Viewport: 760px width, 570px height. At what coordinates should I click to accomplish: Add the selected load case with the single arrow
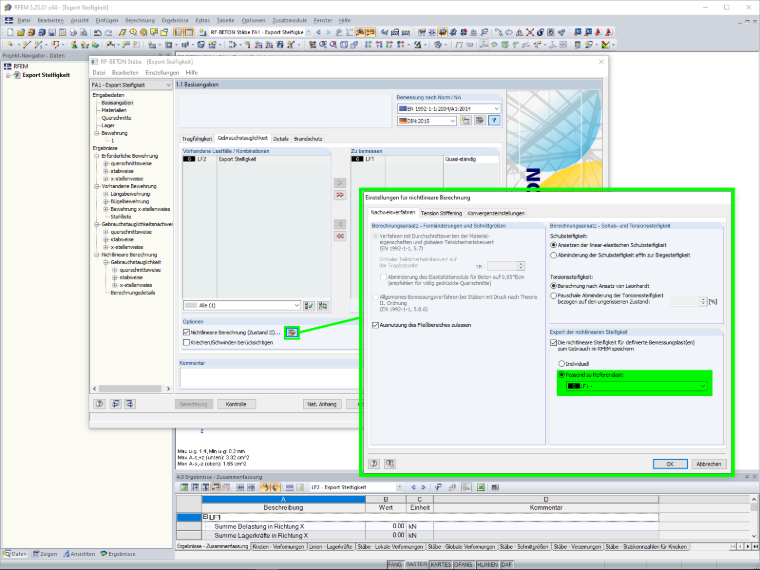[x=340, y=183]
